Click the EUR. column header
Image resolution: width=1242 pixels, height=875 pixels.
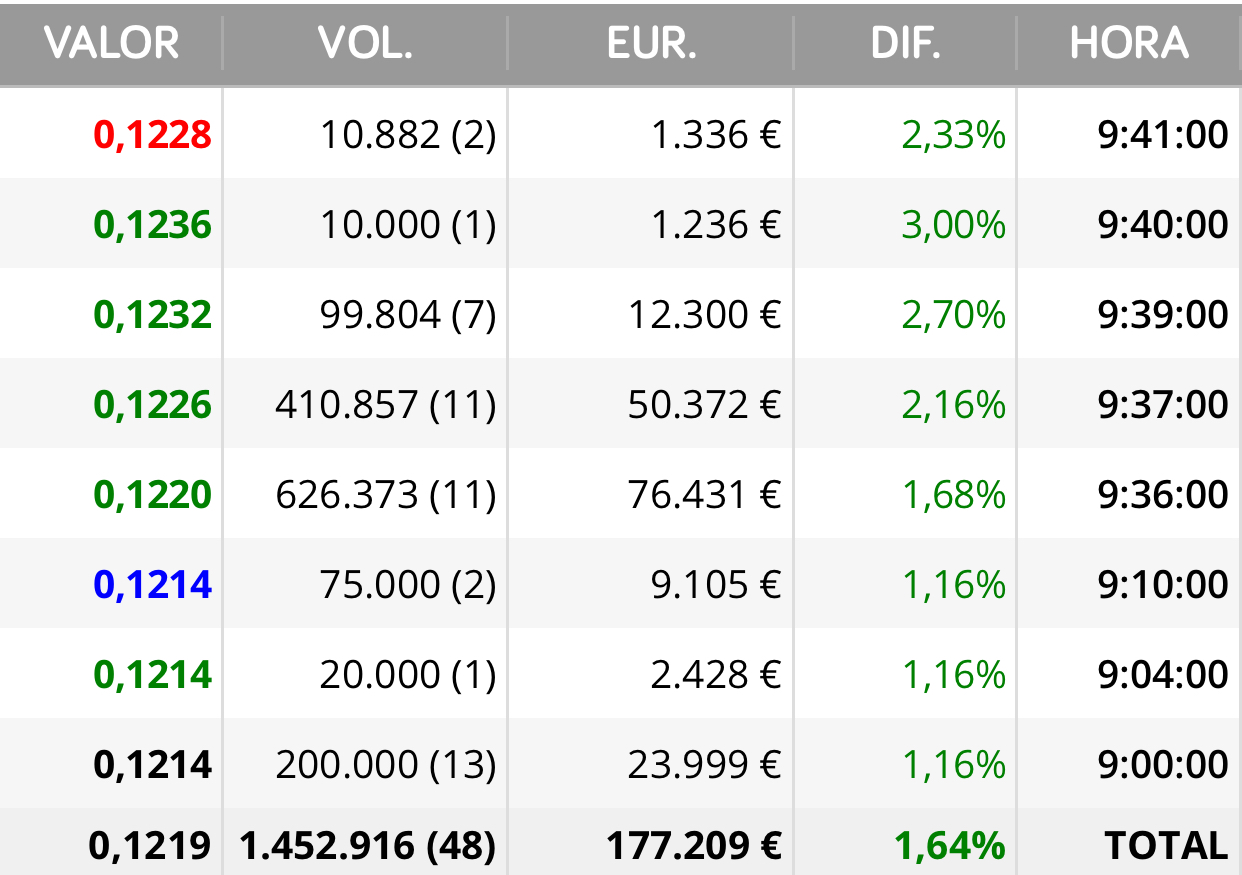coord(651,43)
